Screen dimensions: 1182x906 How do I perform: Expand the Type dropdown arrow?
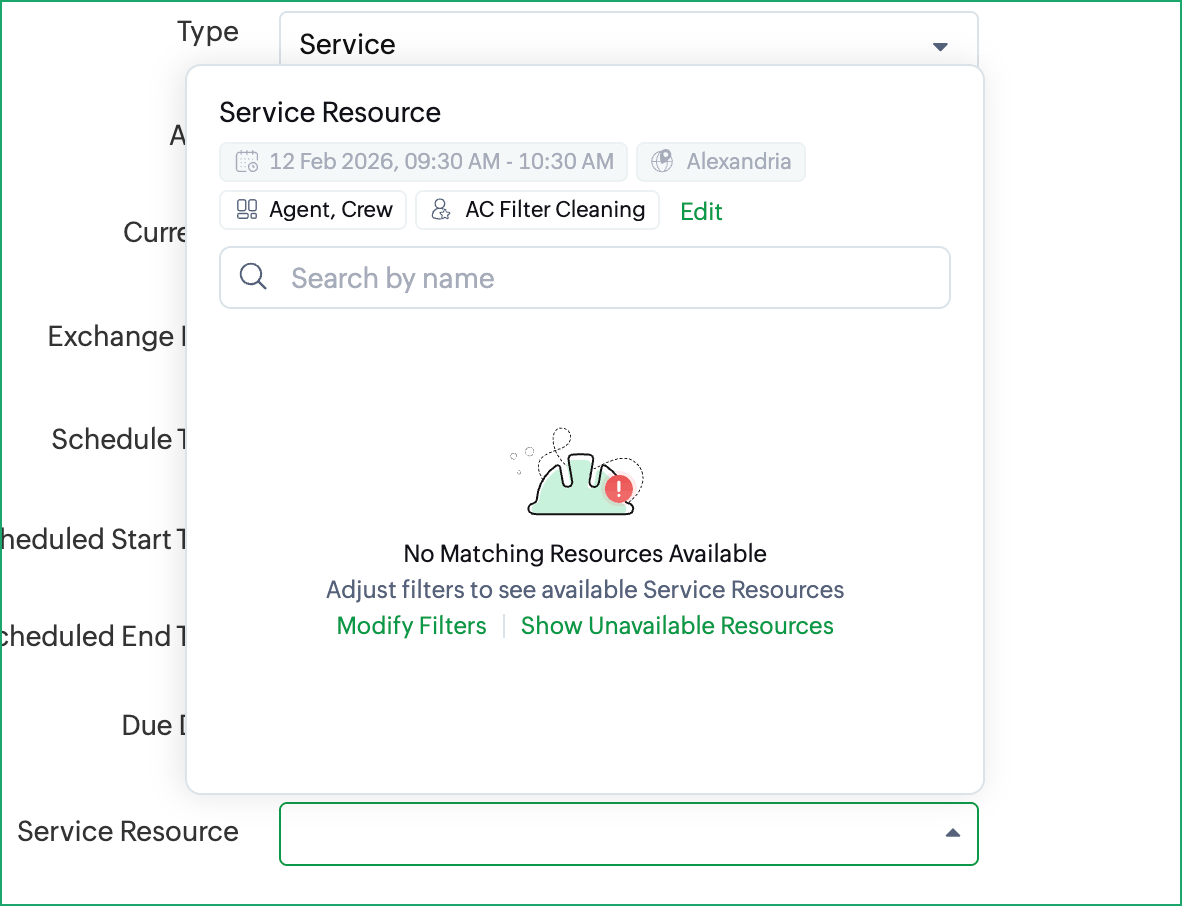pyautogui.click(x=939, y=46)
